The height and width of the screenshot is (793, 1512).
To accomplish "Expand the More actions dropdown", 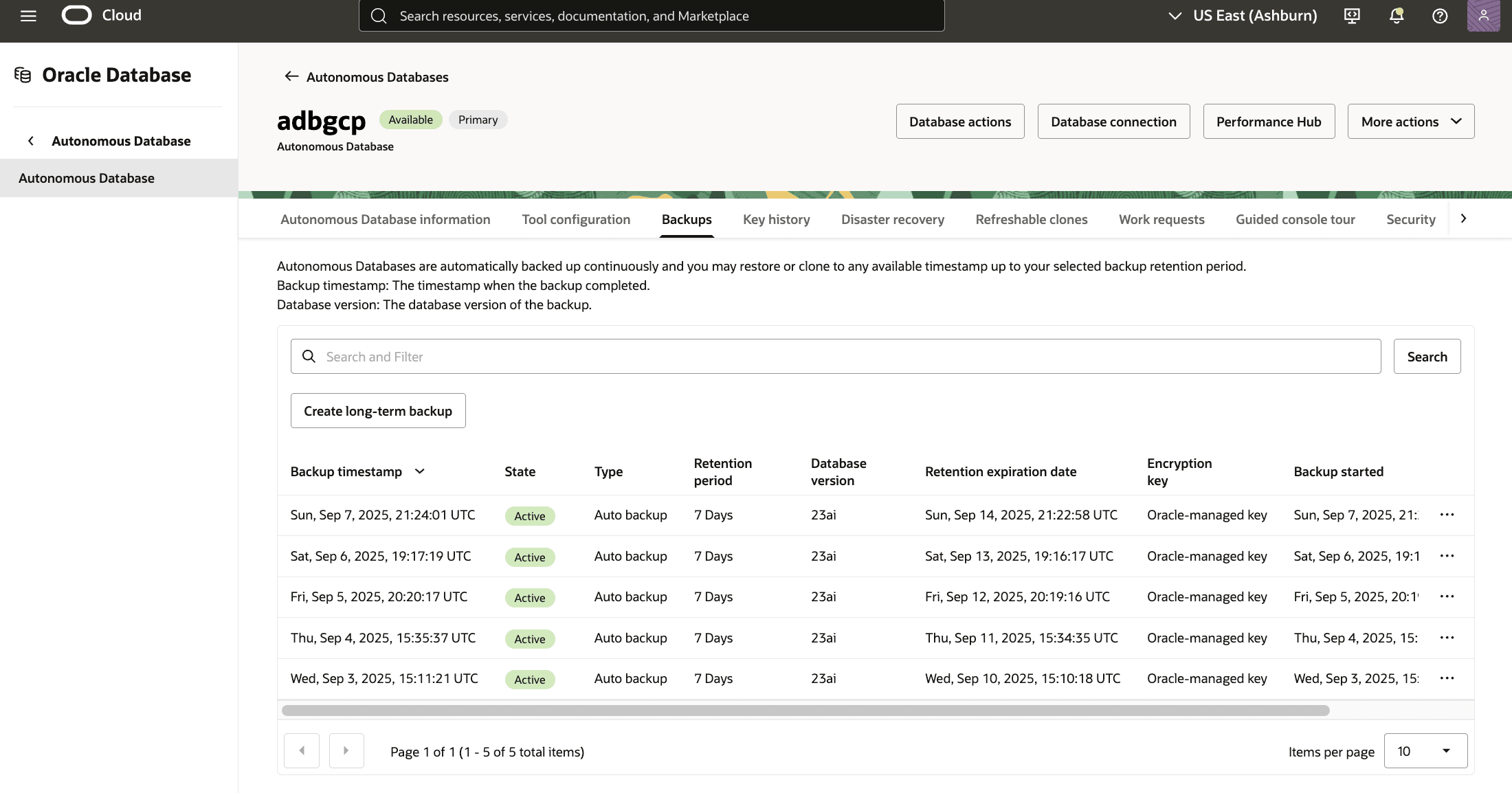I will point(1410,121).
